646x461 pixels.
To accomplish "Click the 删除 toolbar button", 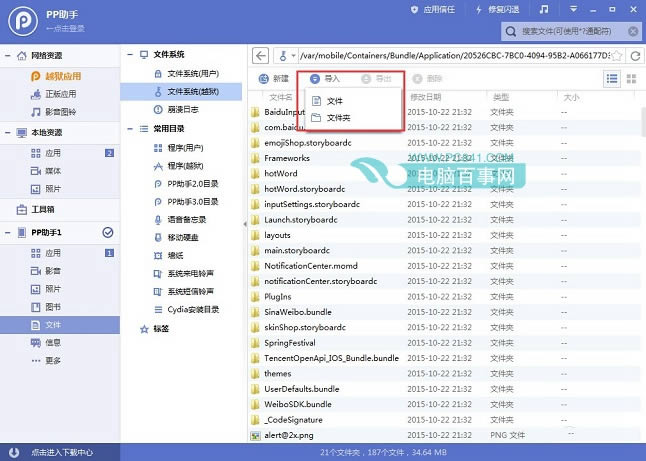I will coord(427,79).
